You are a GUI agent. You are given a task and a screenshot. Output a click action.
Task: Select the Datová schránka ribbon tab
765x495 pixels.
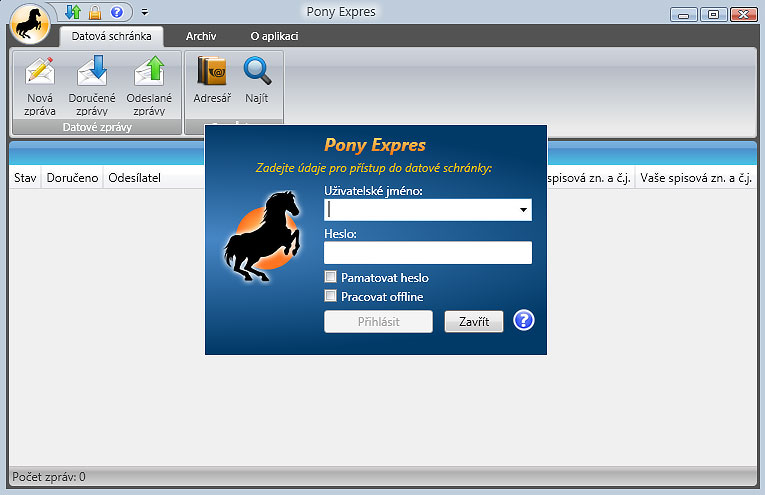[x=111, y=36]
